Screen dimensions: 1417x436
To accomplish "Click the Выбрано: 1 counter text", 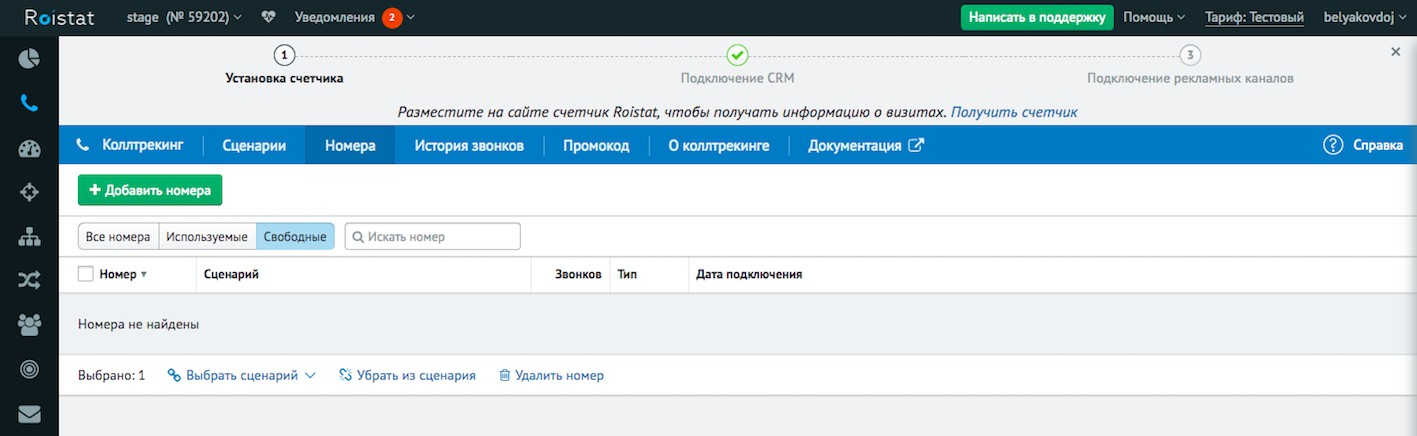I will click(x=111, y=375).
